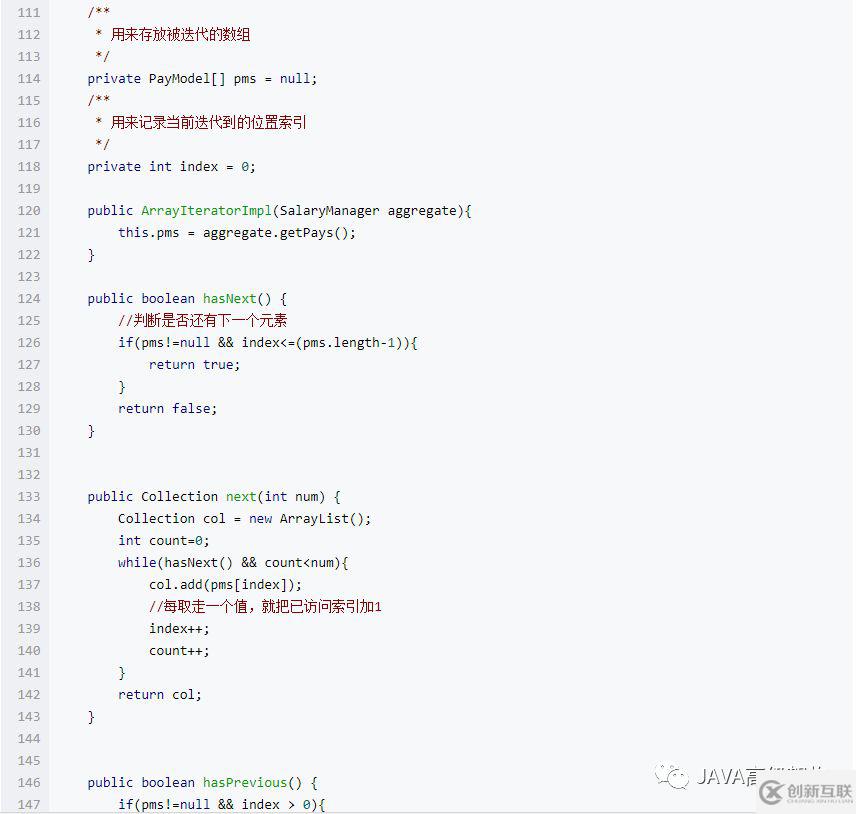Click the PayModel array declaration
This screenshot has width=856, height=814.
(x=200, y=78)
